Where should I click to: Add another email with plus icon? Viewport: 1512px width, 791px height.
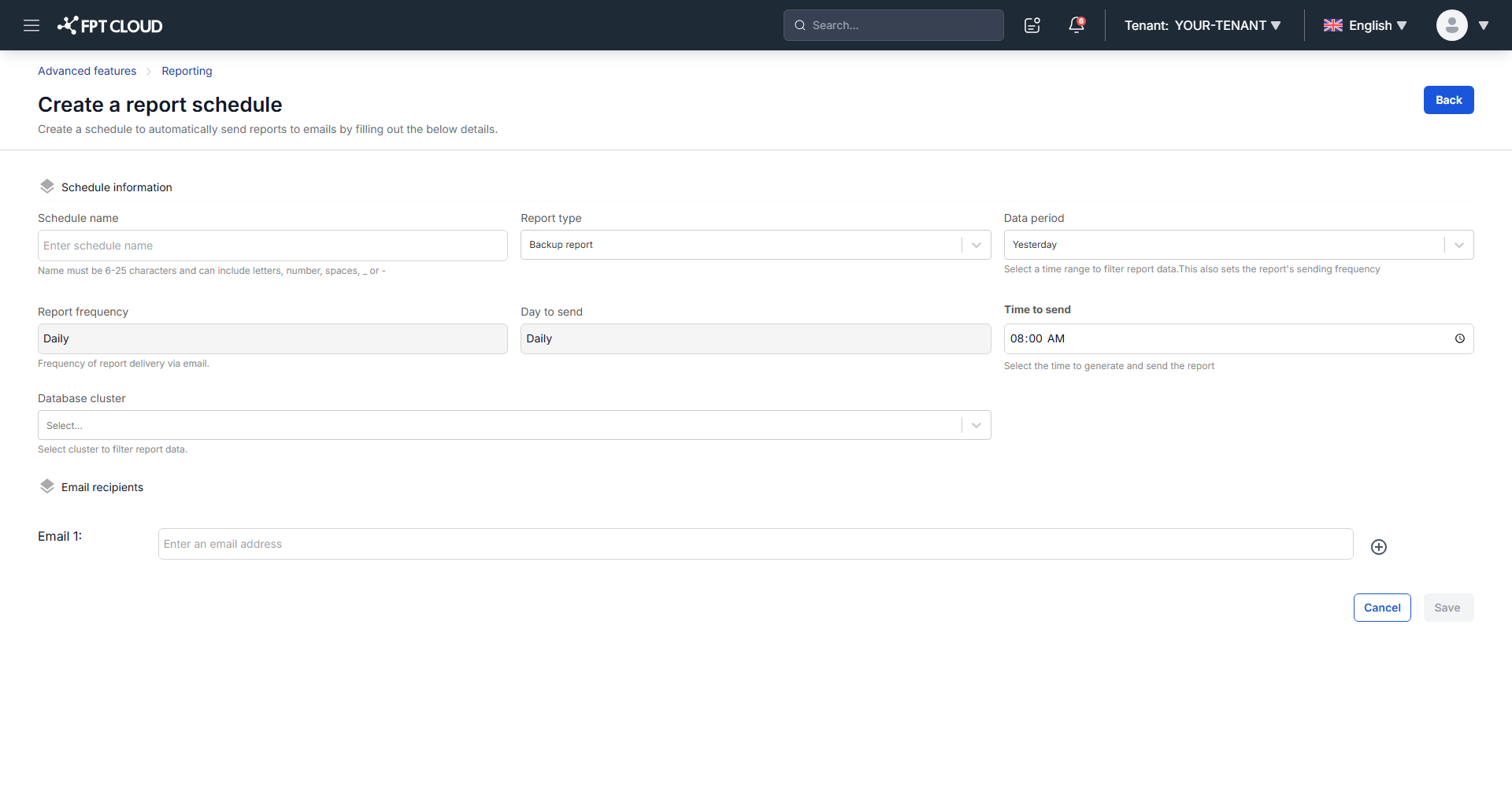pos(1379,547)
